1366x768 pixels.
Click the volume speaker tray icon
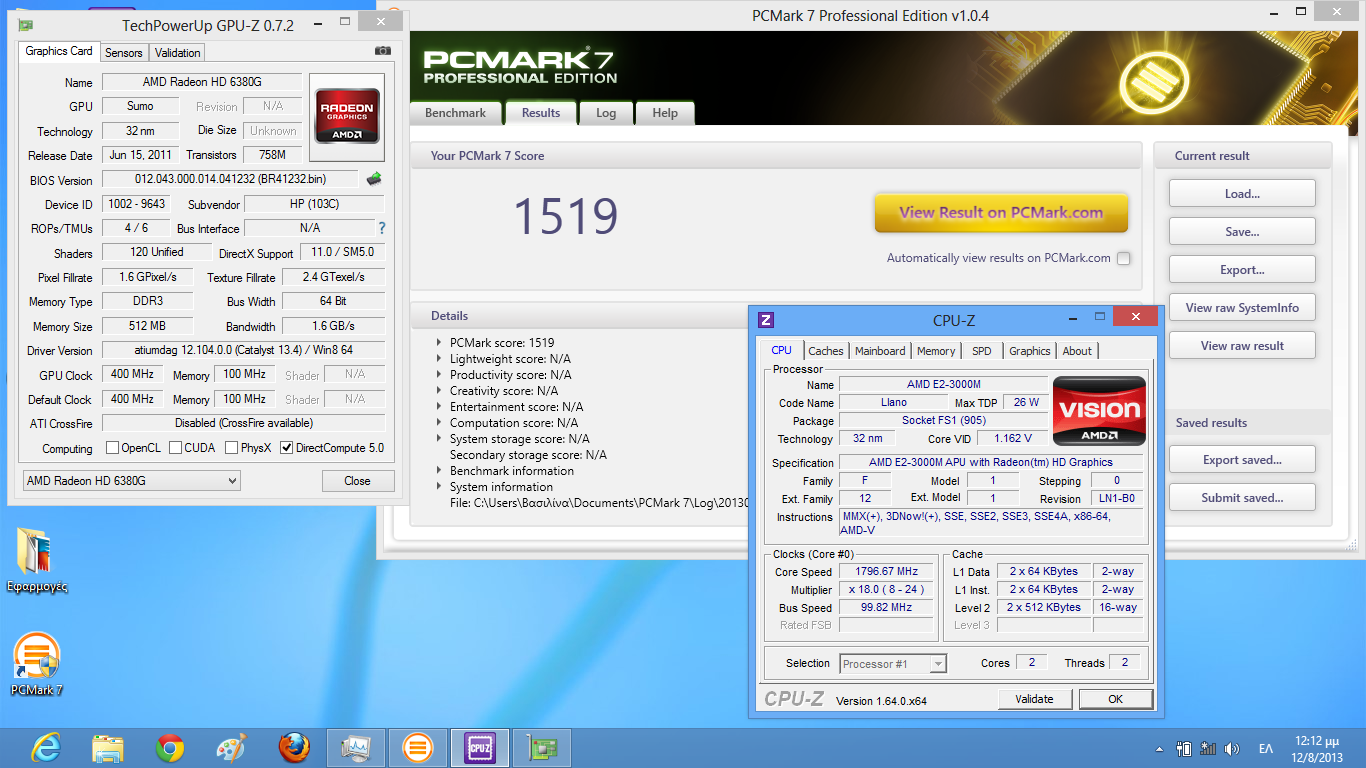(1232, 748)
